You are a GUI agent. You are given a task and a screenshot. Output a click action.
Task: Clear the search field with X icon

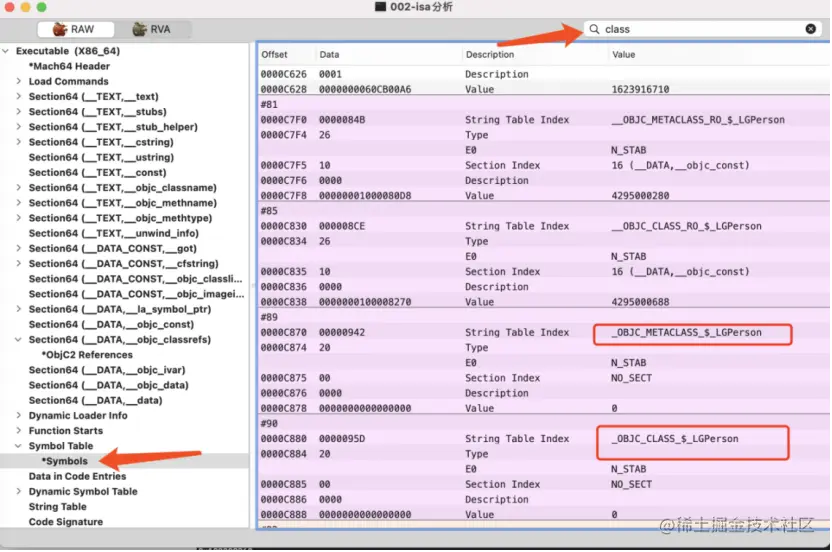click(x=810, y=29)
